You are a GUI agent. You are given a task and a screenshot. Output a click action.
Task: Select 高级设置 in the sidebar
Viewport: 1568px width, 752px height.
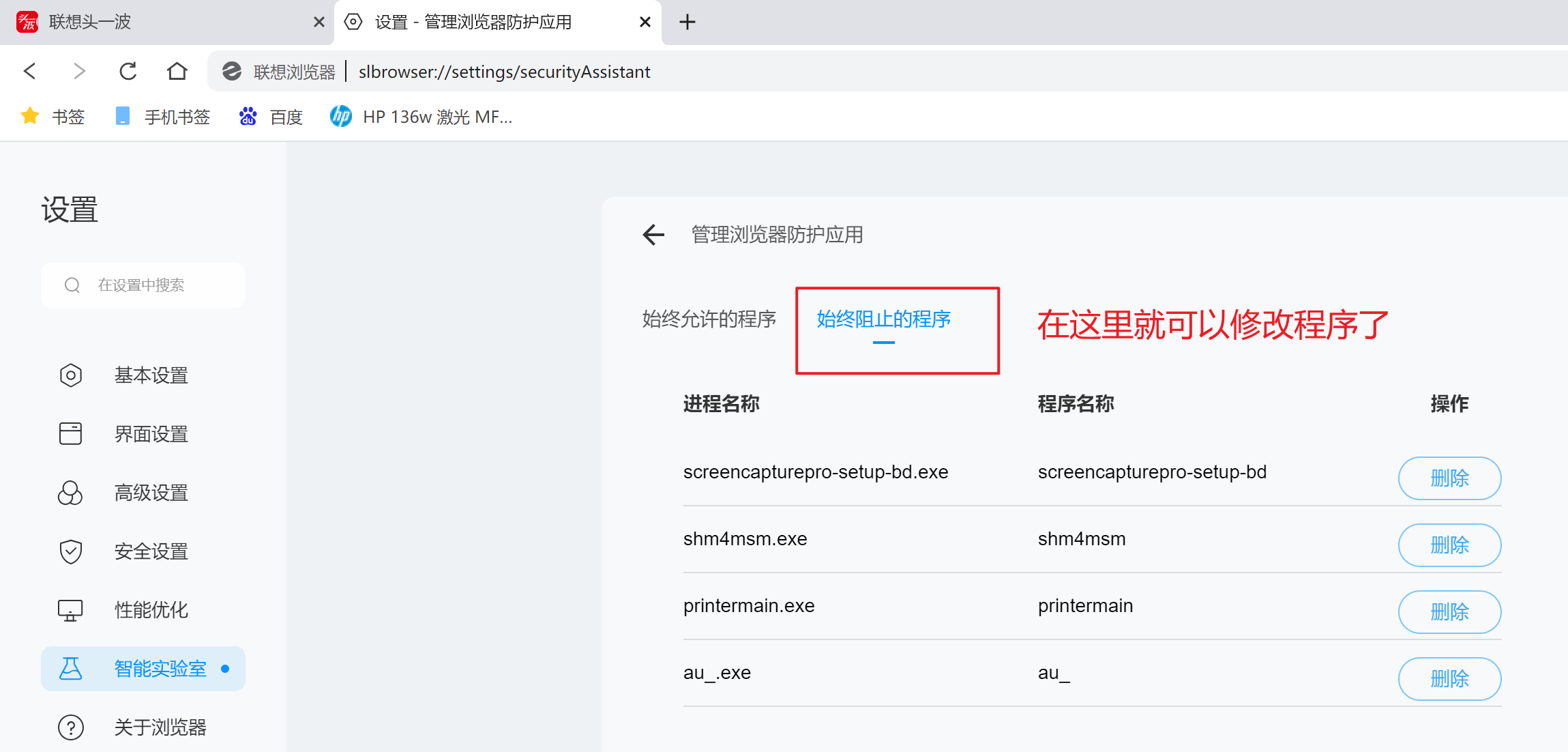pyautogui.click(x=151, y=493)
